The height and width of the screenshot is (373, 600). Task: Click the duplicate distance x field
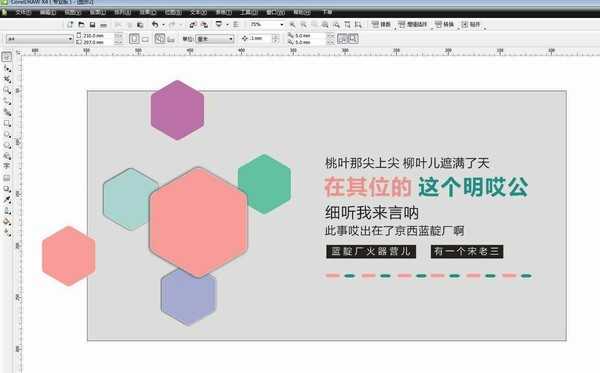point(310,35)
